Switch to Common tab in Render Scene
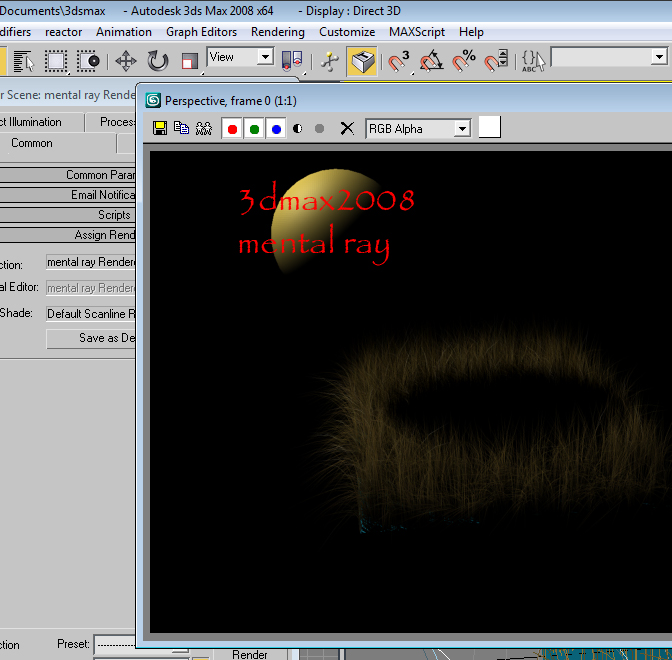Image resolution: width=672 pixels, height=660 pixels. [32, 143]
